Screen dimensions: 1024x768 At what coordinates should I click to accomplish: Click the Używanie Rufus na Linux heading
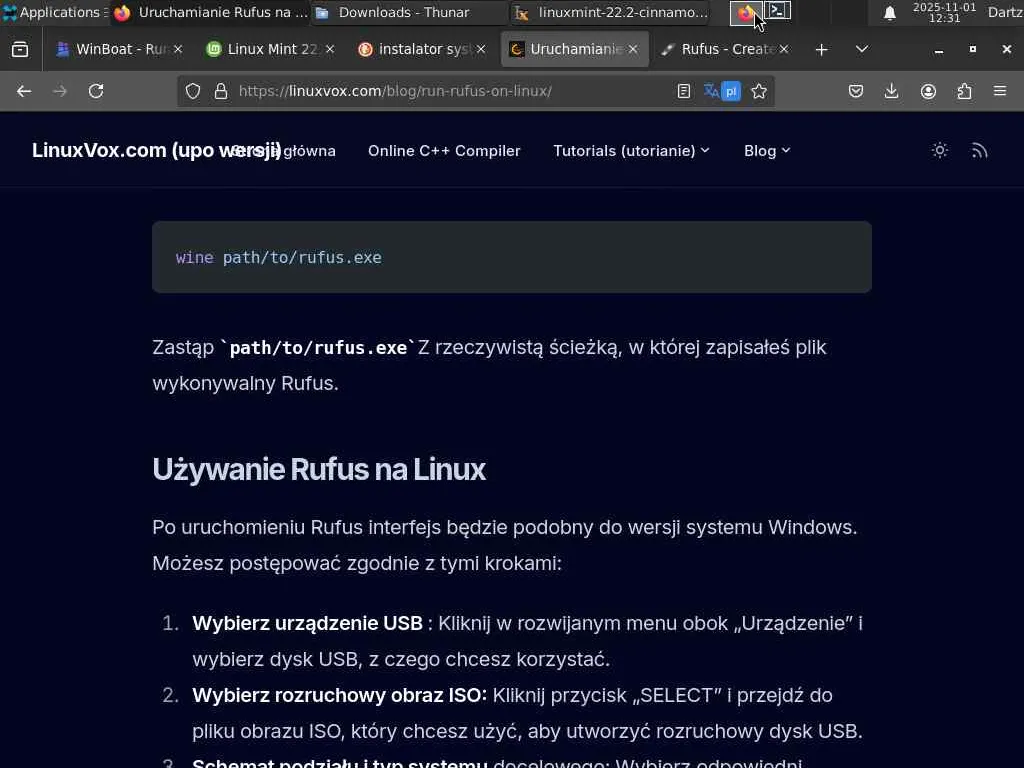pos(319,469)
